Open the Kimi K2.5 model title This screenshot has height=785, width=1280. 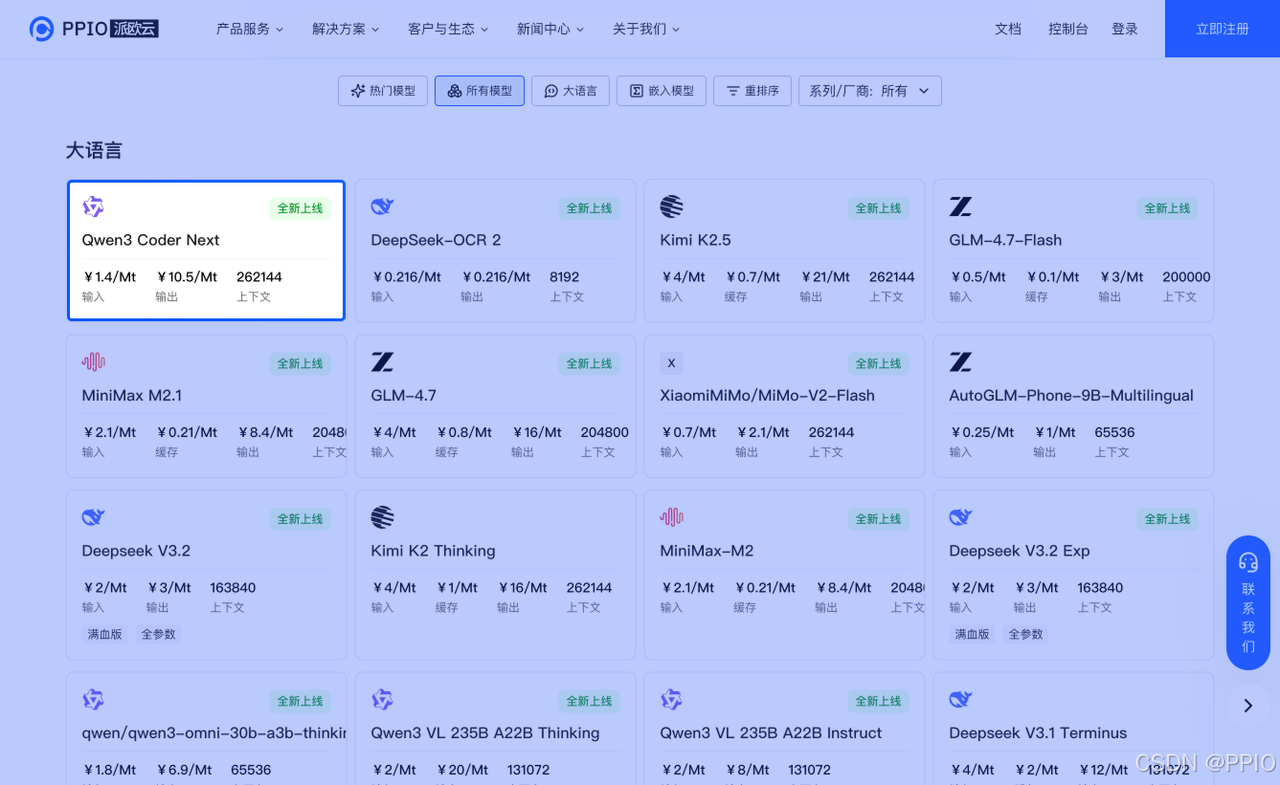[695, 240]
